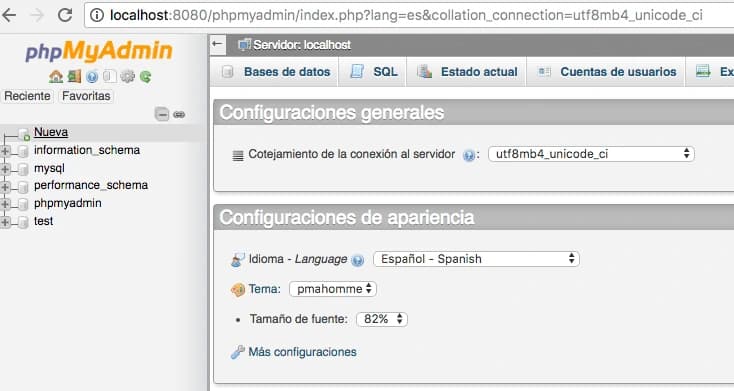Click the browser address bar URL
The width and height of the screenshot is (734, 391).
coord(406,15)
